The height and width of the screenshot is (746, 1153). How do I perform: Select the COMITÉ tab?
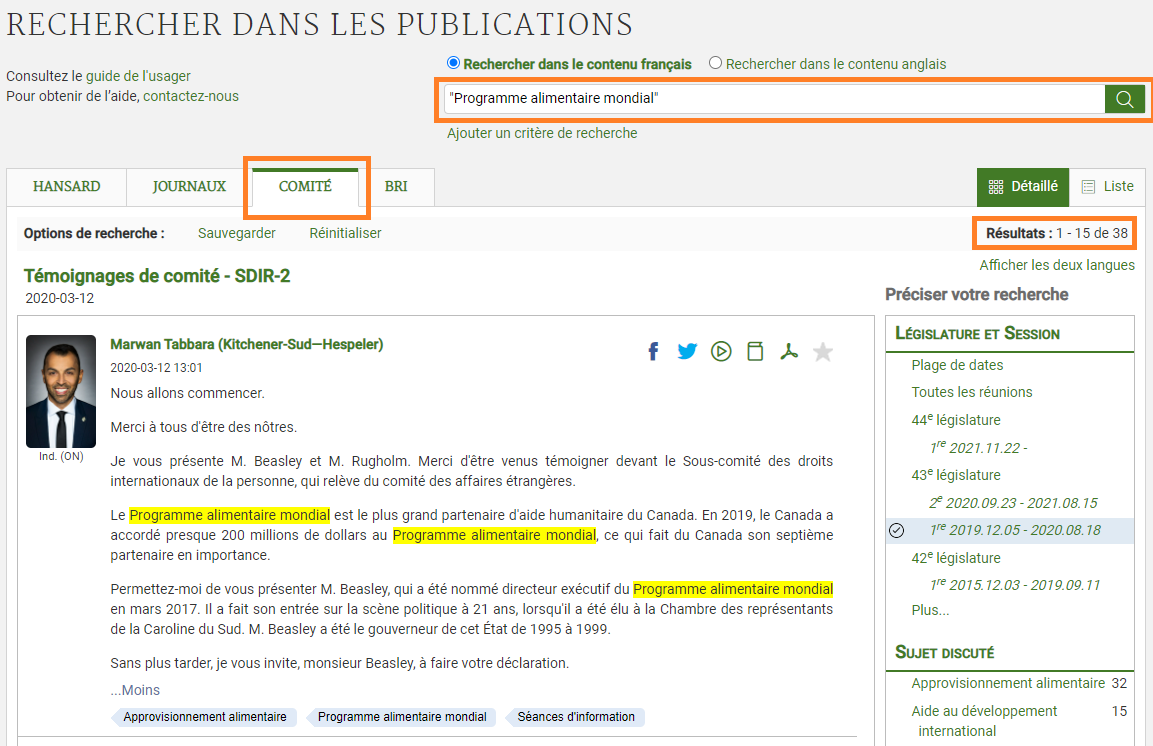[x=305, y=187]
